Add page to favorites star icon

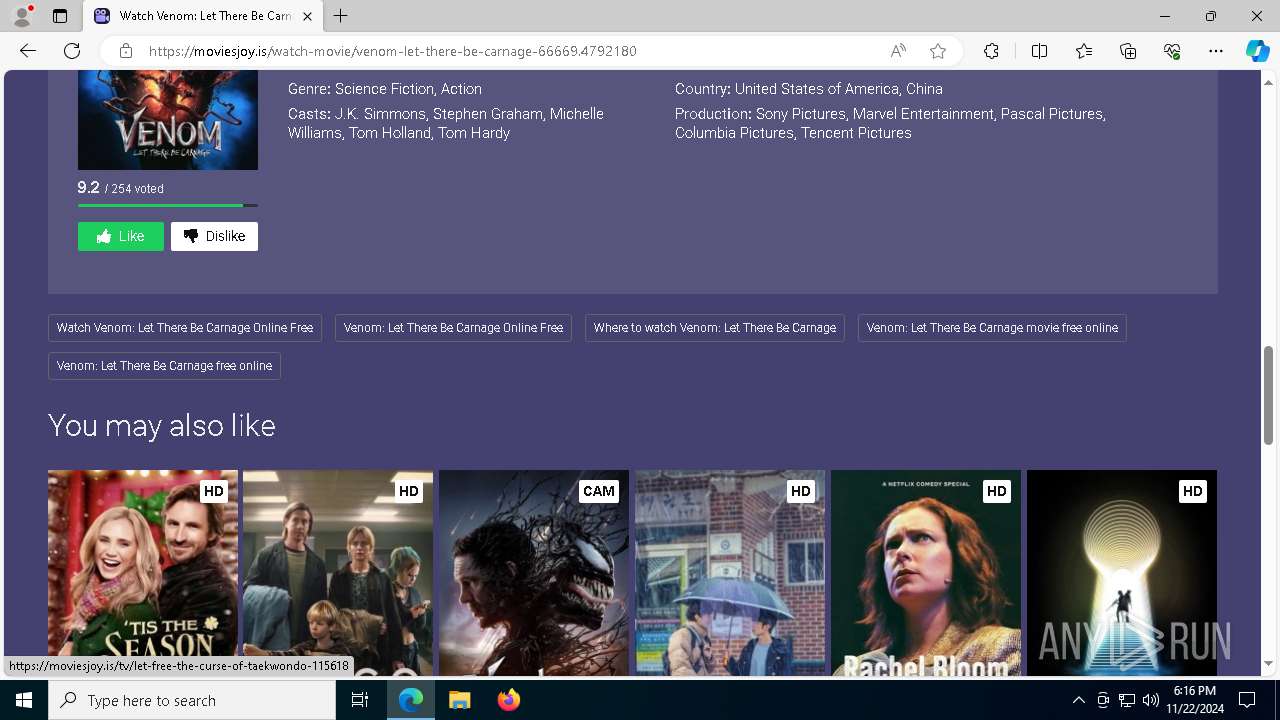point(938,51)
